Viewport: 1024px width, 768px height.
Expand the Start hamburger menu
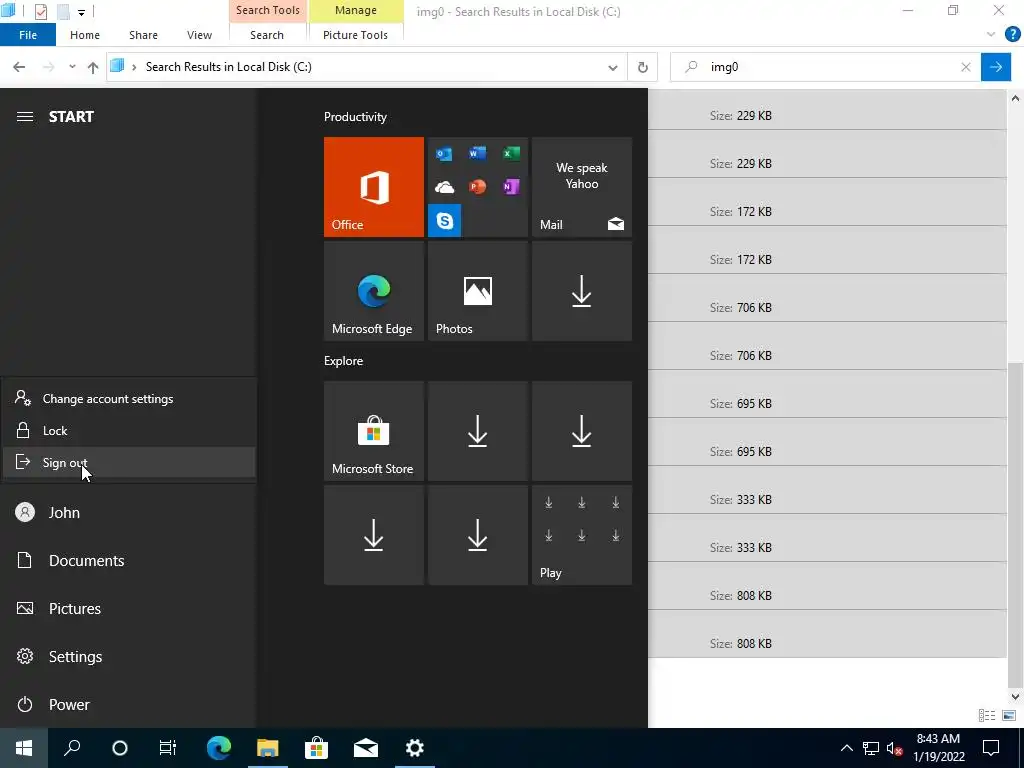pos(25,117)
